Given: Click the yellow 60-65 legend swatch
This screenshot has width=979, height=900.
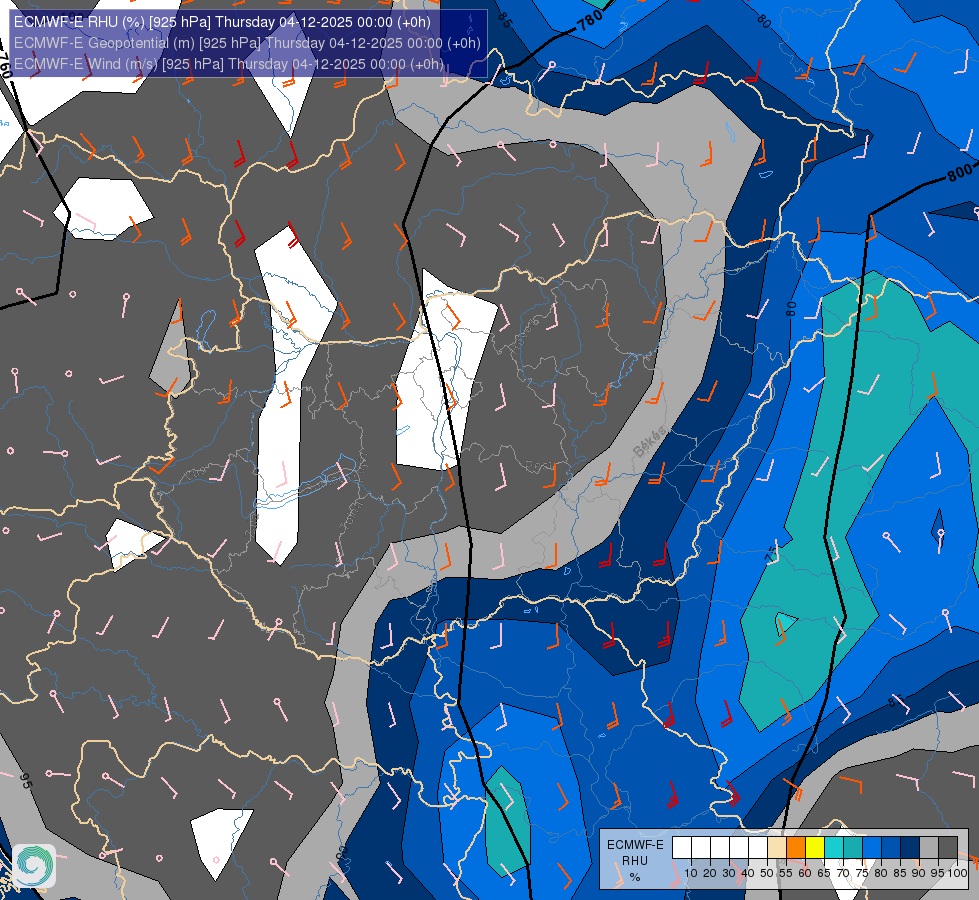Looking at the screenshot, I should pyautogui.click(x=815, y=848).
